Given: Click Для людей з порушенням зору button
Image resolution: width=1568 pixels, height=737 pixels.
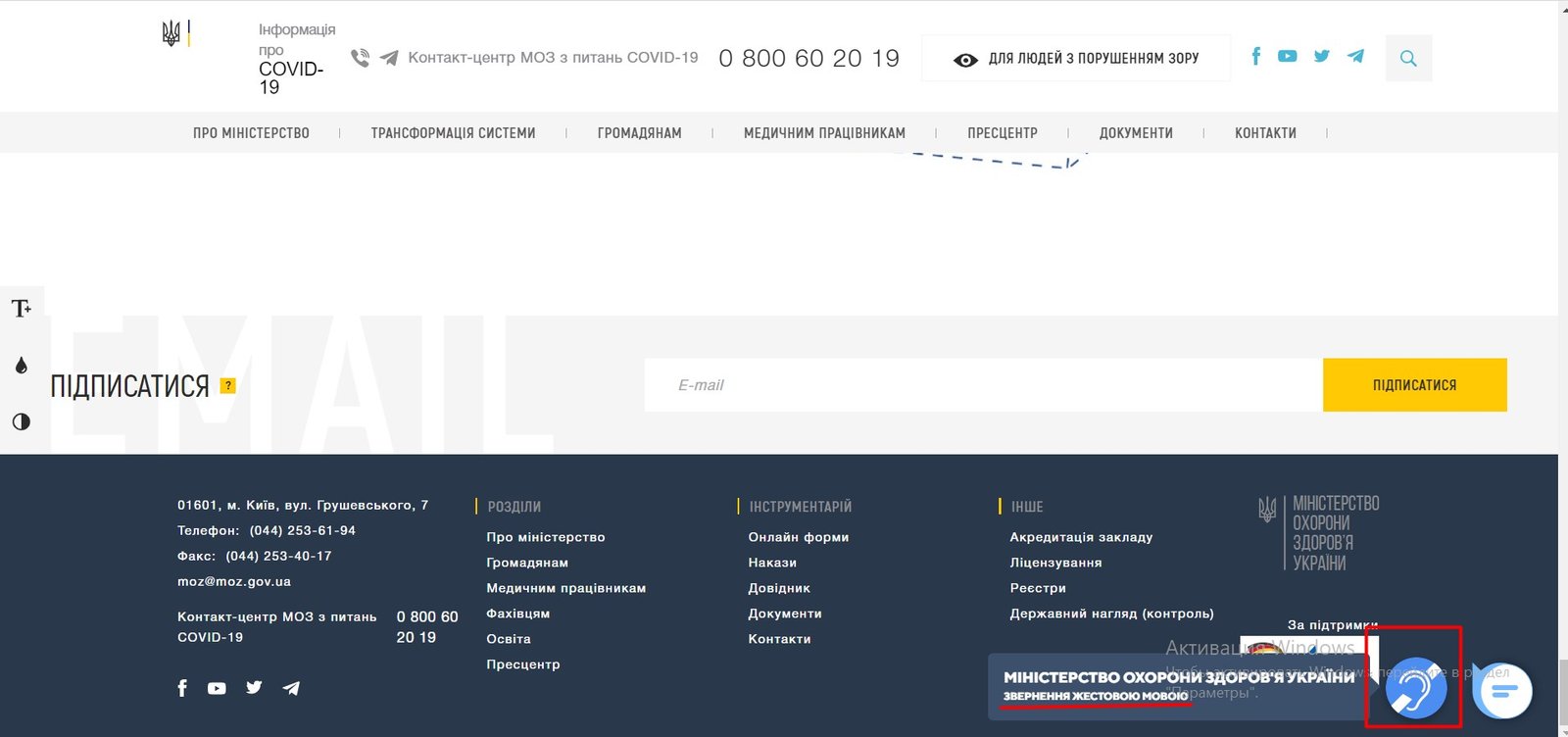Looking at the screenshot, I should tap(1076, 59).
